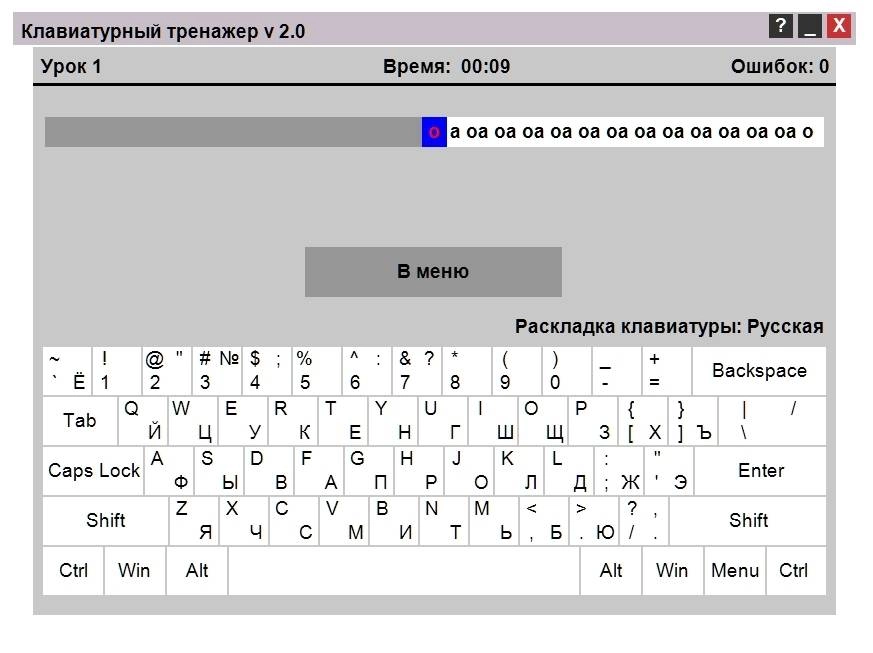Click the 'Время: 00:09' timer
This screenshot has width=873, height=653.
[x=447, y=67]
